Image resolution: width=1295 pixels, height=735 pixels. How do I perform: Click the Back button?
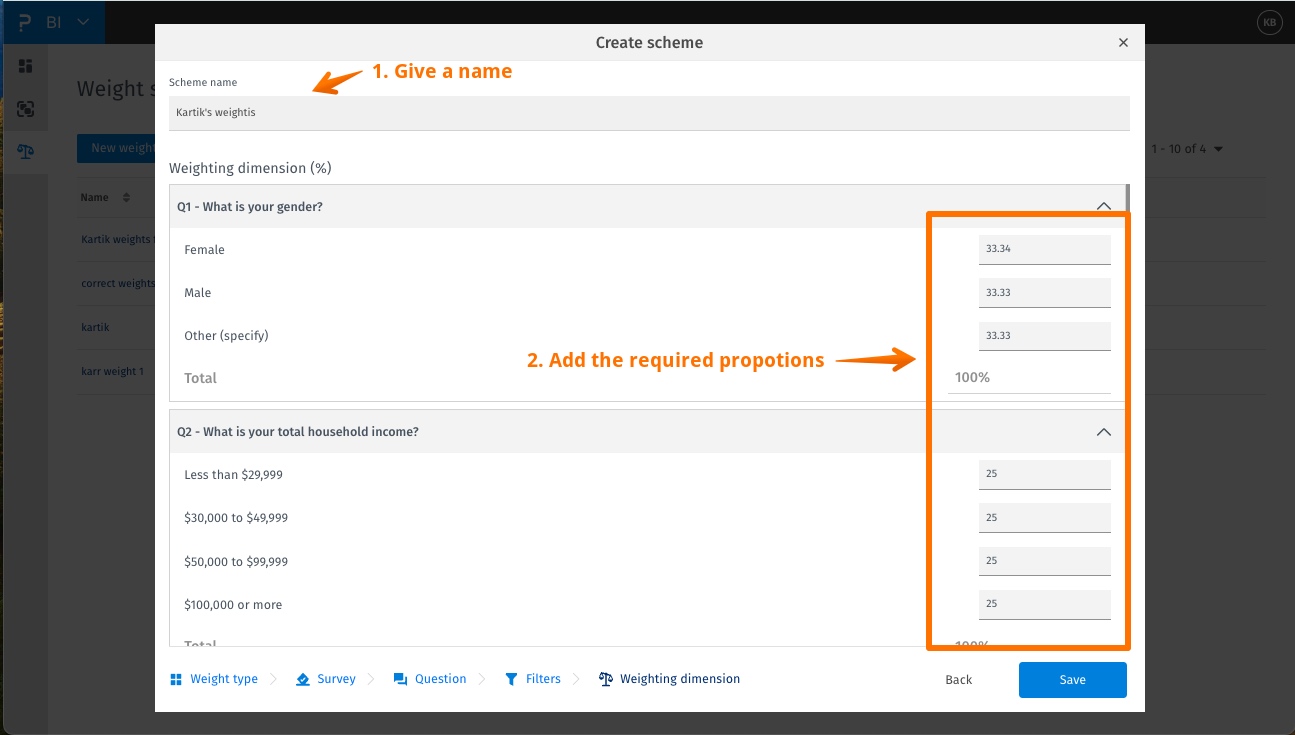pos(958,680)
